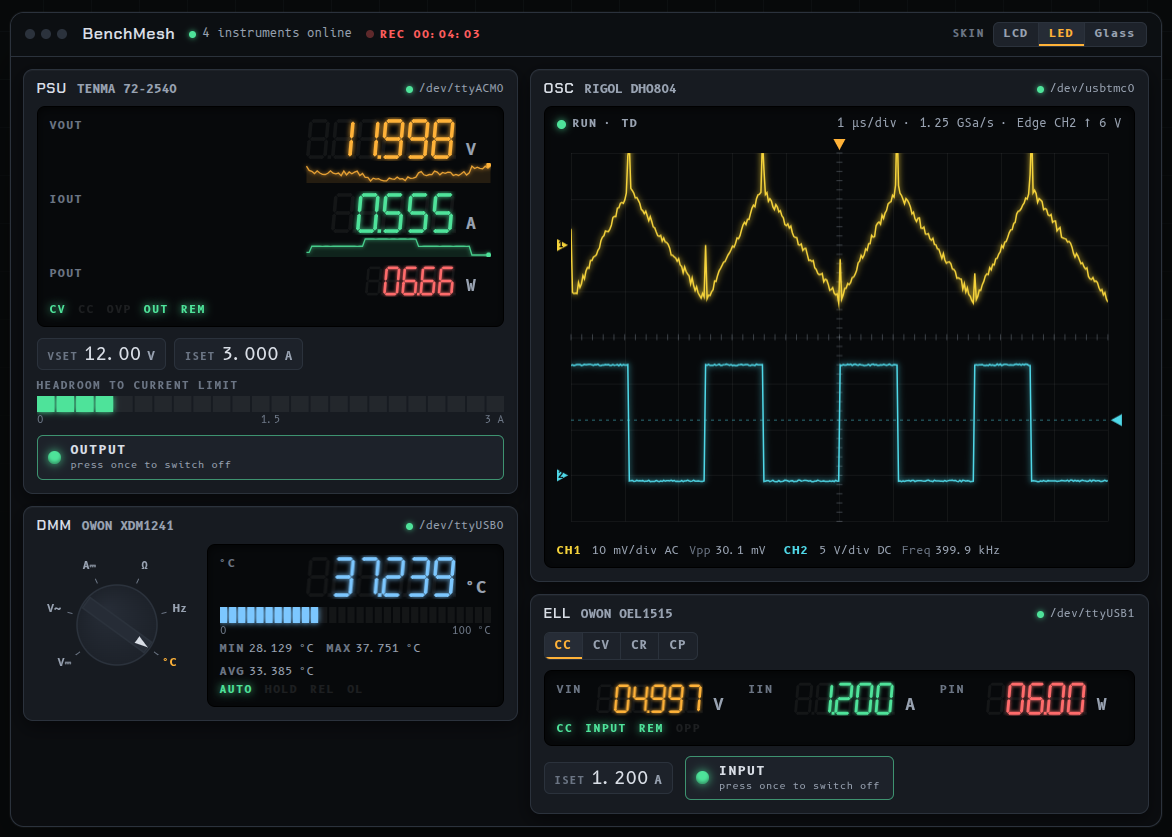Click the DMM 37.239 °C readout
Viewport: 1172px width, 837px height.
click(397, 578)
